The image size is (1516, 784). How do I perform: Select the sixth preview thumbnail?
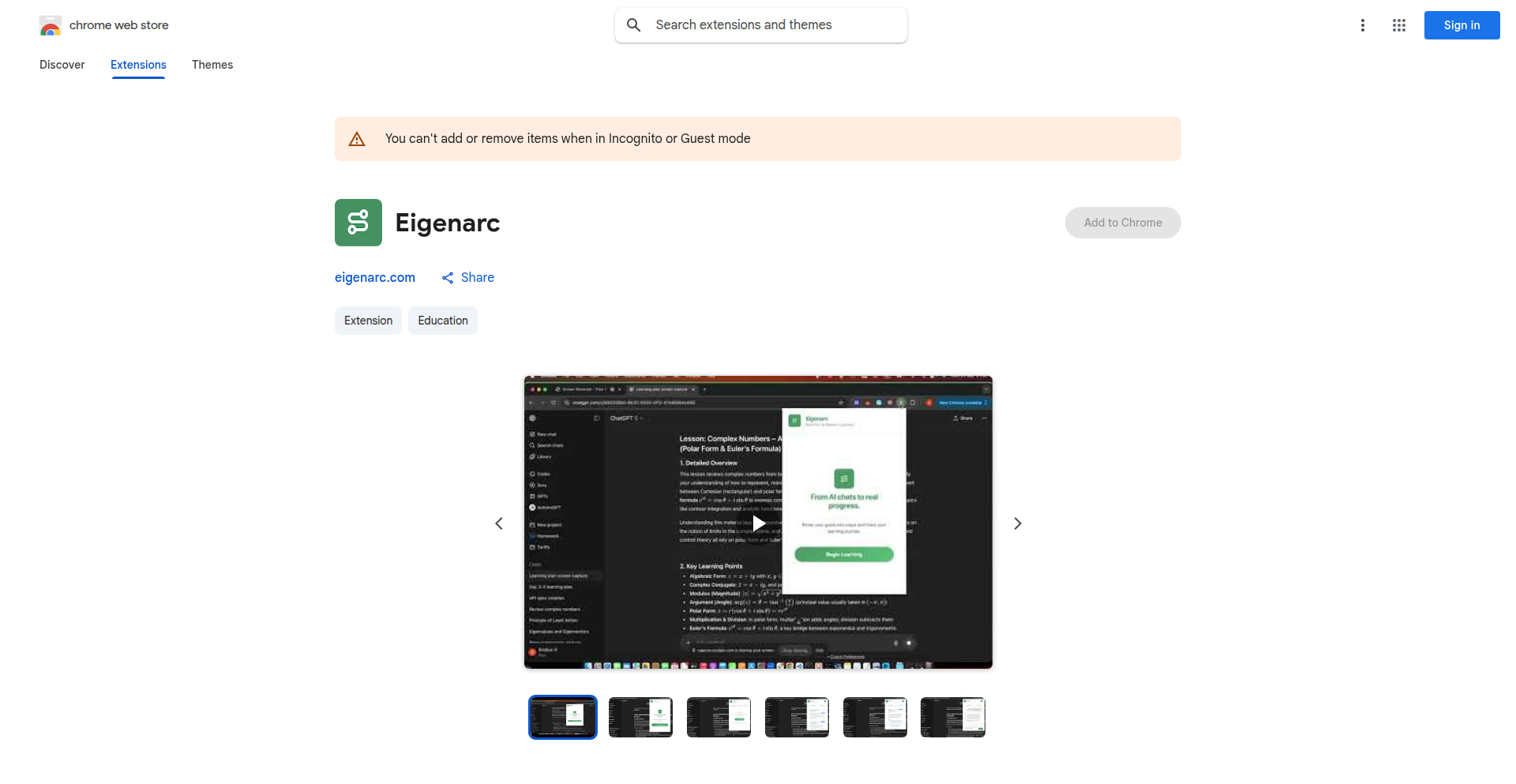click(953, 717)
